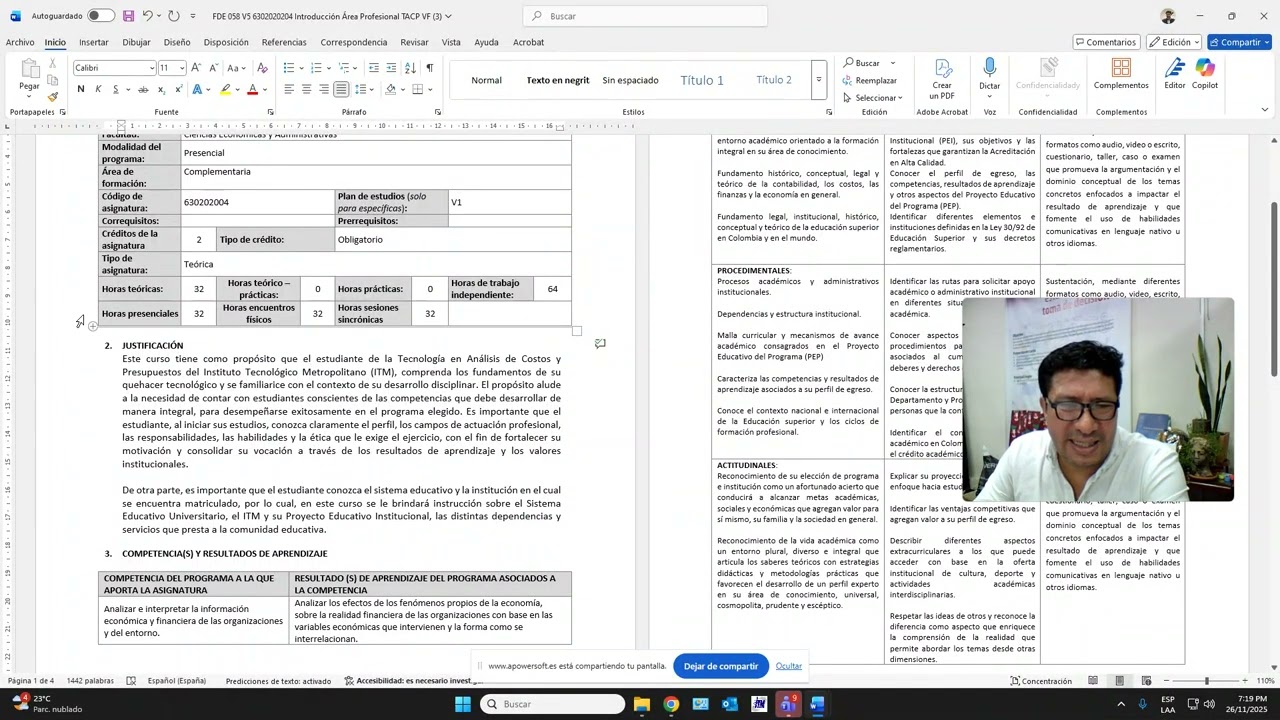Toggle bold (N) formatting

pyautogui.click(x=81, y=89)
